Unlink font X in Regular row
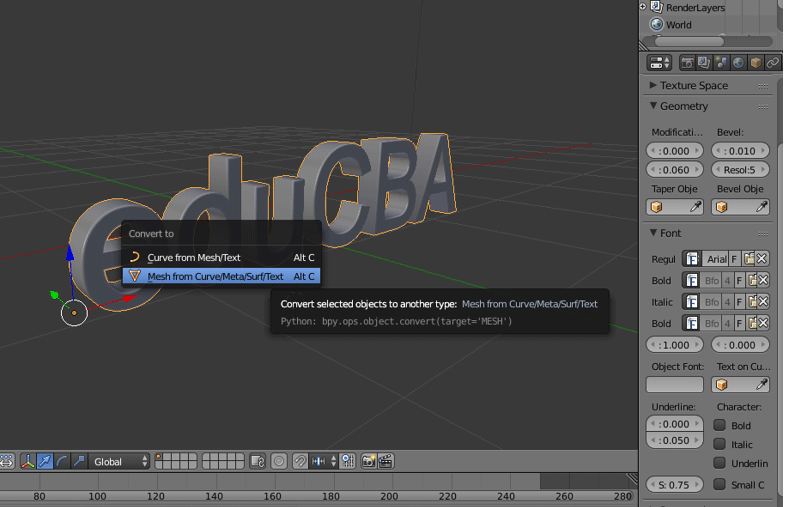The width and height of the screenshot is (786, 507). coord(762,259)
